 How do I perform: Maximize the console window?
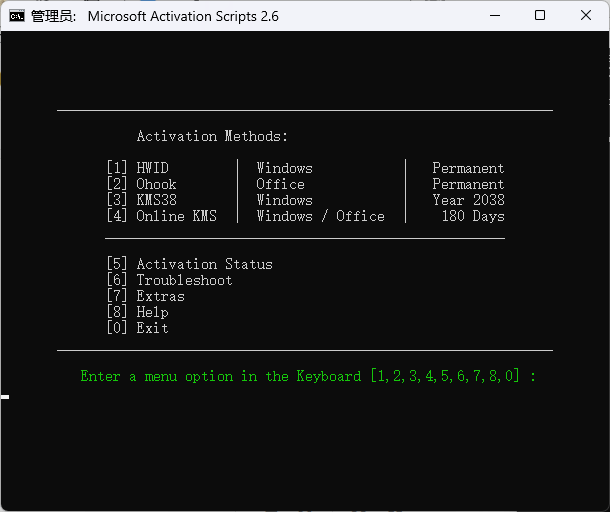click(x=540, y=16)
